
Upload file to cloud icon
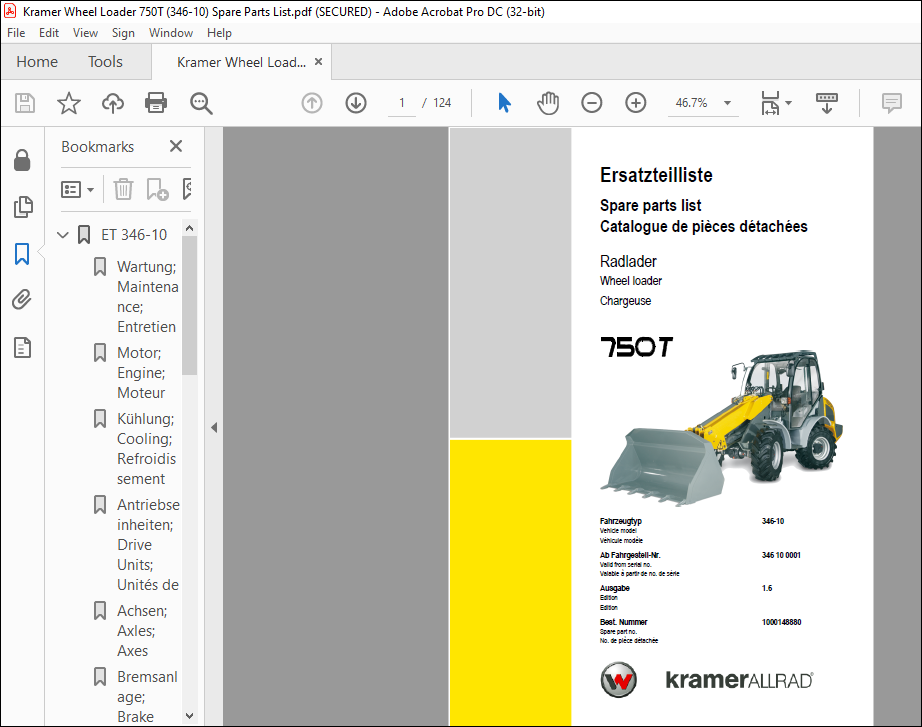pos(113,103)
